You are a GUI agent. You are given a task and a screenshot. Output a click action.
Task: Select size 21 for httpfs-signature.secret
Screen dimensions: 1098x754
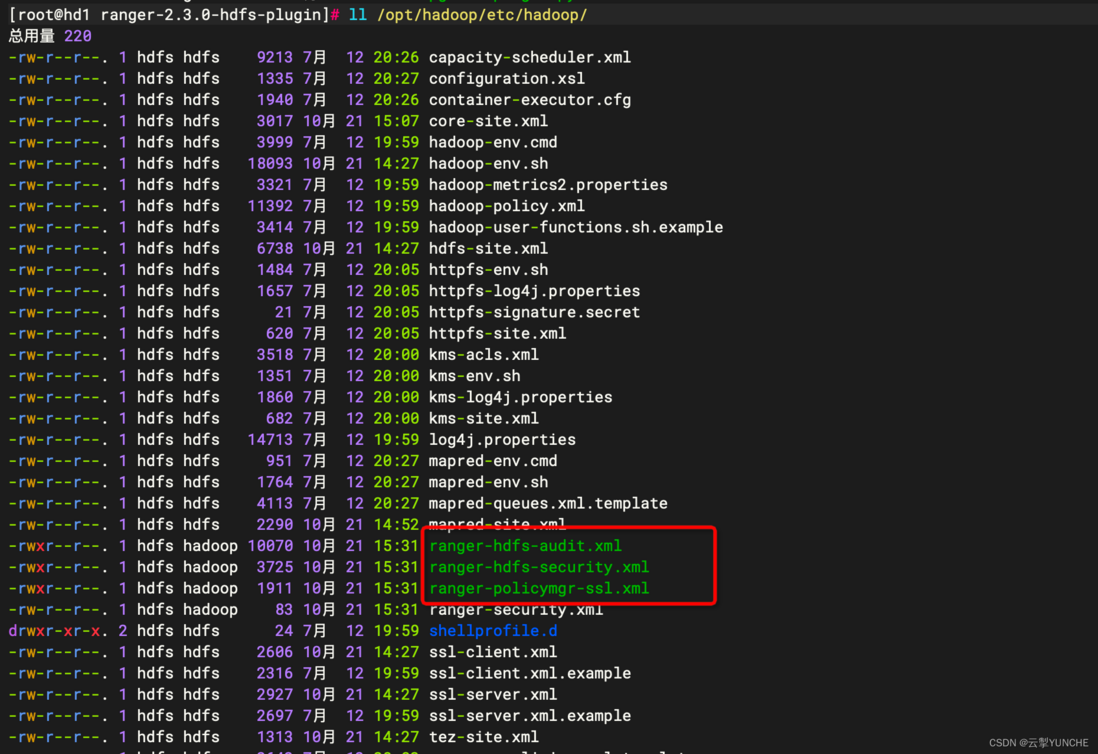coord(284,312)
